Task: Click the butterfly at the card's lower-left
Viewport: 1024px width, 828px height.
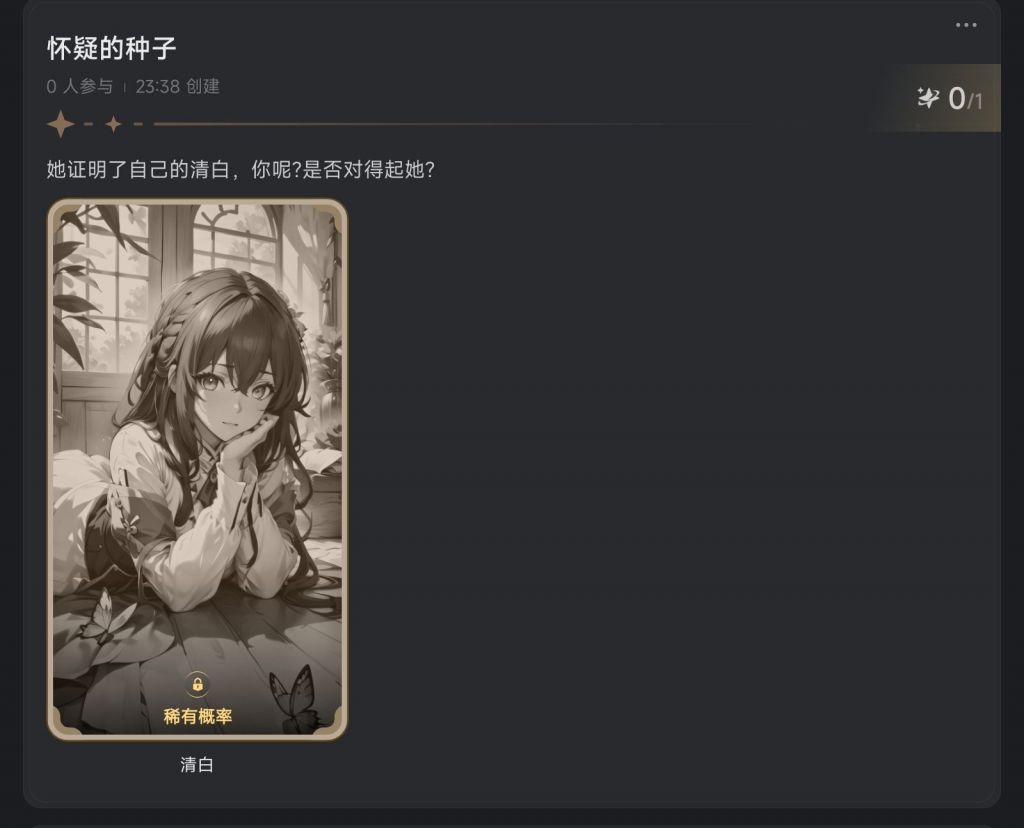Action: tap(100, 616)
